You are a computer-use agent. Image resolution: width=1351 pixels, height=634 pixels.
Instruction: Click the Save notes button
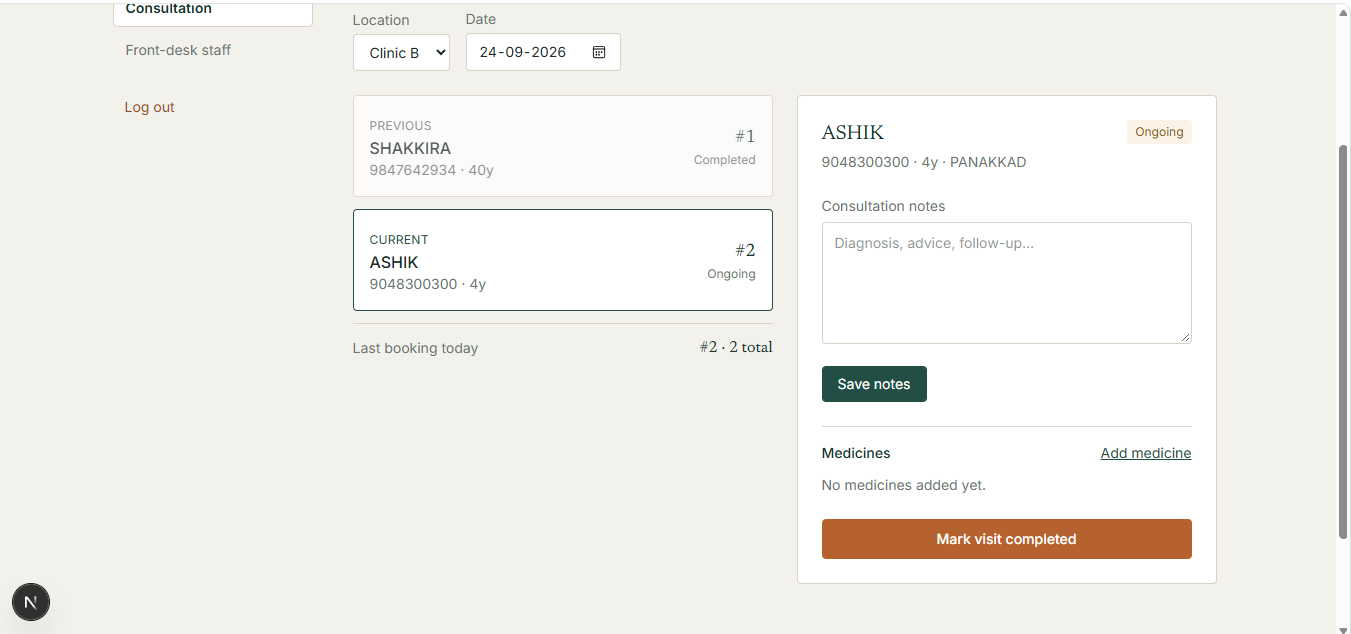tap(874, 384)
